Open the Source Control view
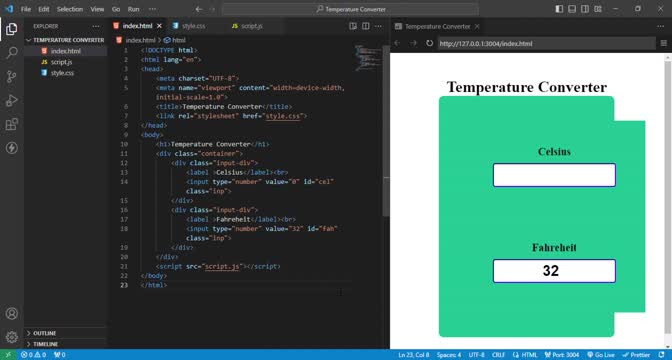Screen dimensions: 672x360 pos(12,77)
